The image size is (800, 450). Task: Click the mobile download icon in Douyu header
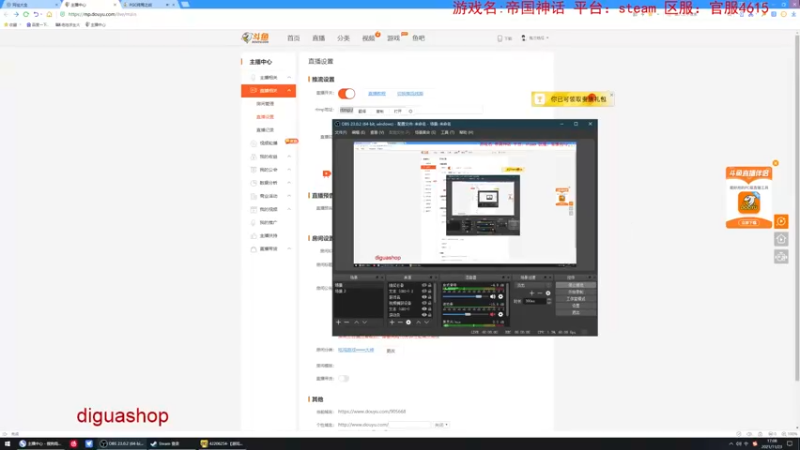pyautogui.click(x=500, y=38)
